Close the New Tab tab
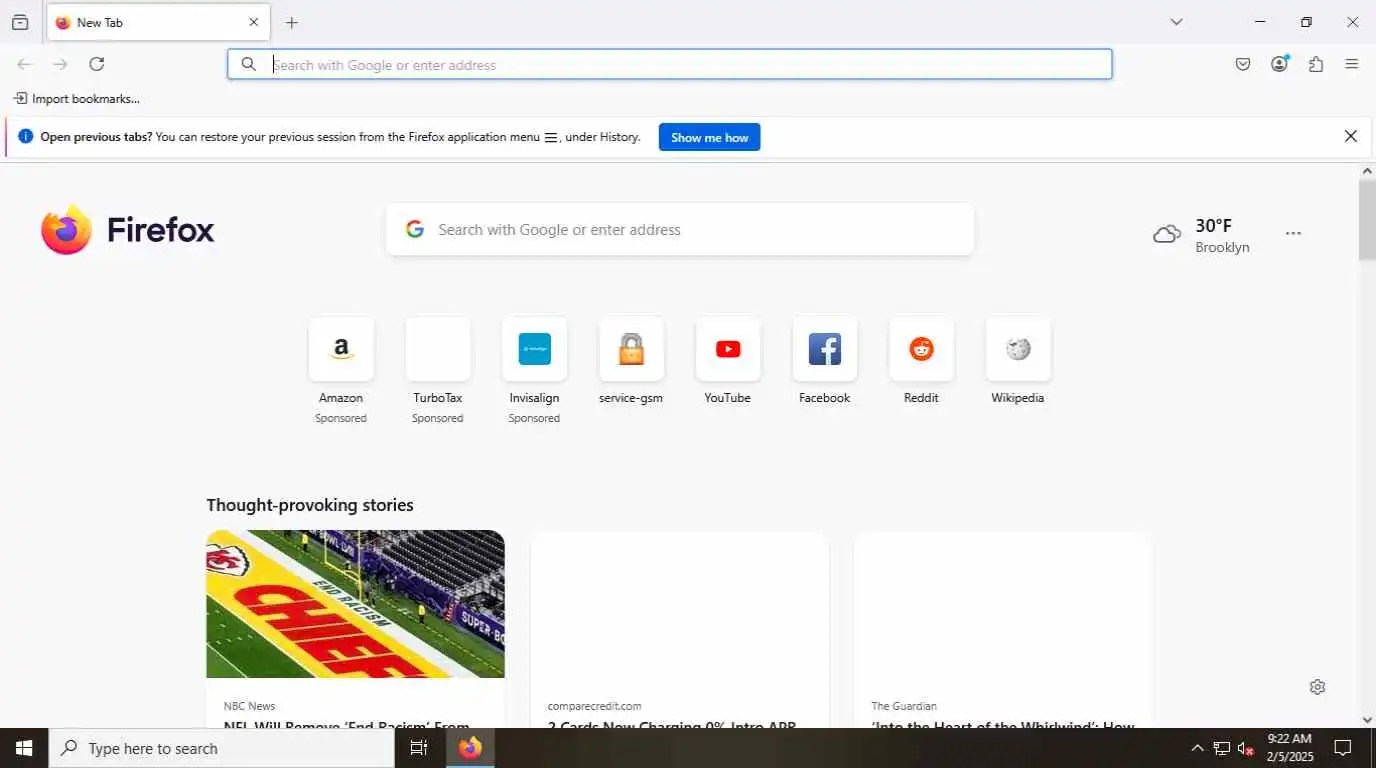The image size is (1376, 768). pos(253,22)
